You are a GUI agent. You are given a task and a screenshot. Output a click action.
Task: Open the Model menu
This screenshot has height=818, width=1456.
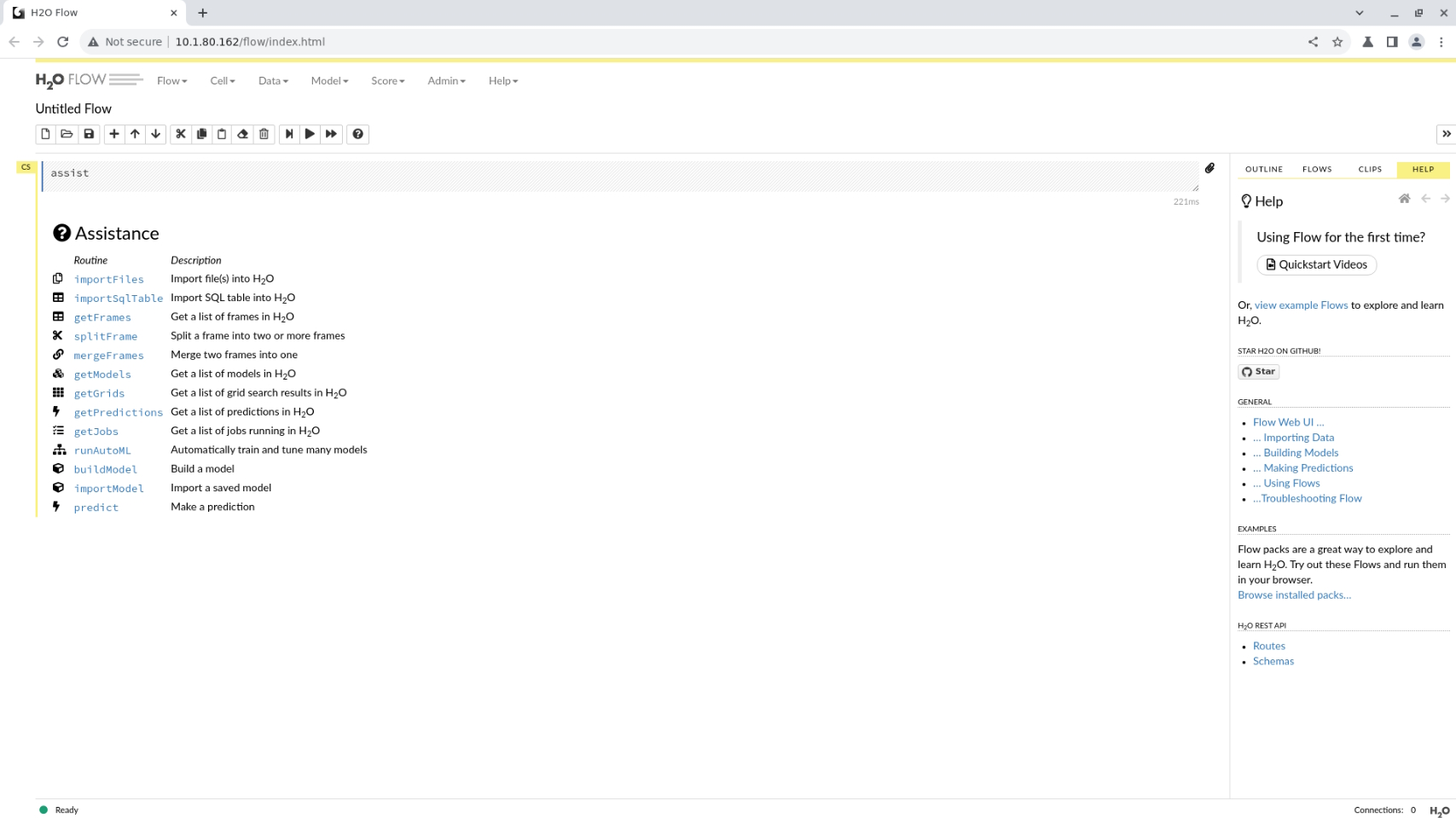tap(328, 80)
